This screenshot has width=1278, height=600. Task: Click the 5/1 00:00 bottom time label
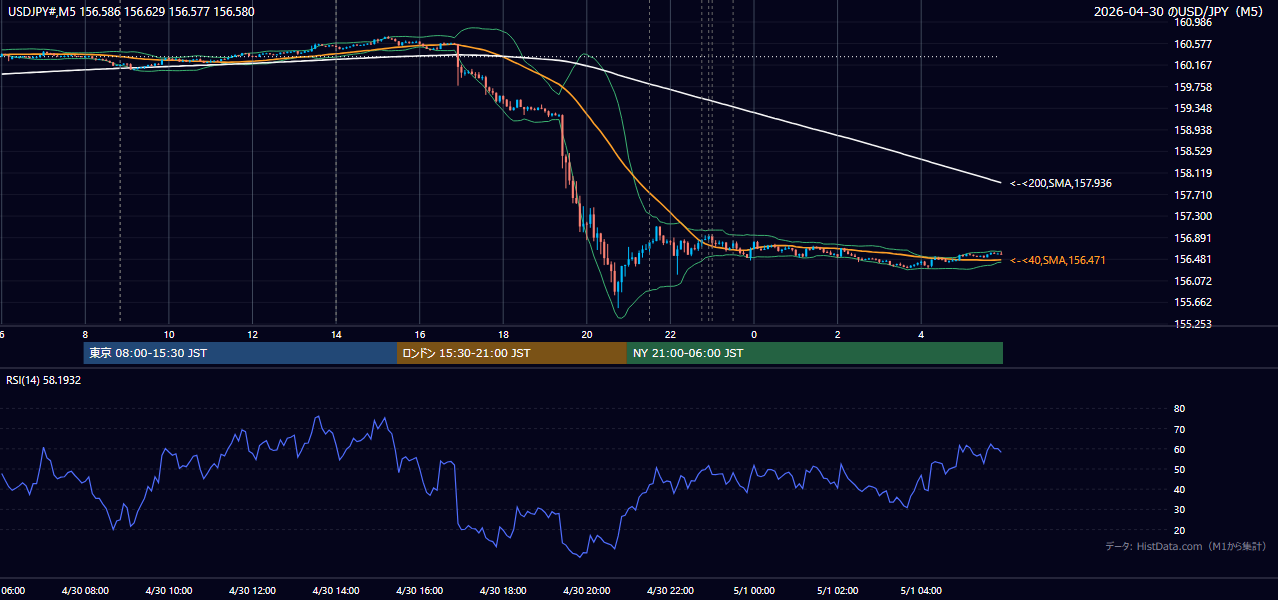pos(754,591)
